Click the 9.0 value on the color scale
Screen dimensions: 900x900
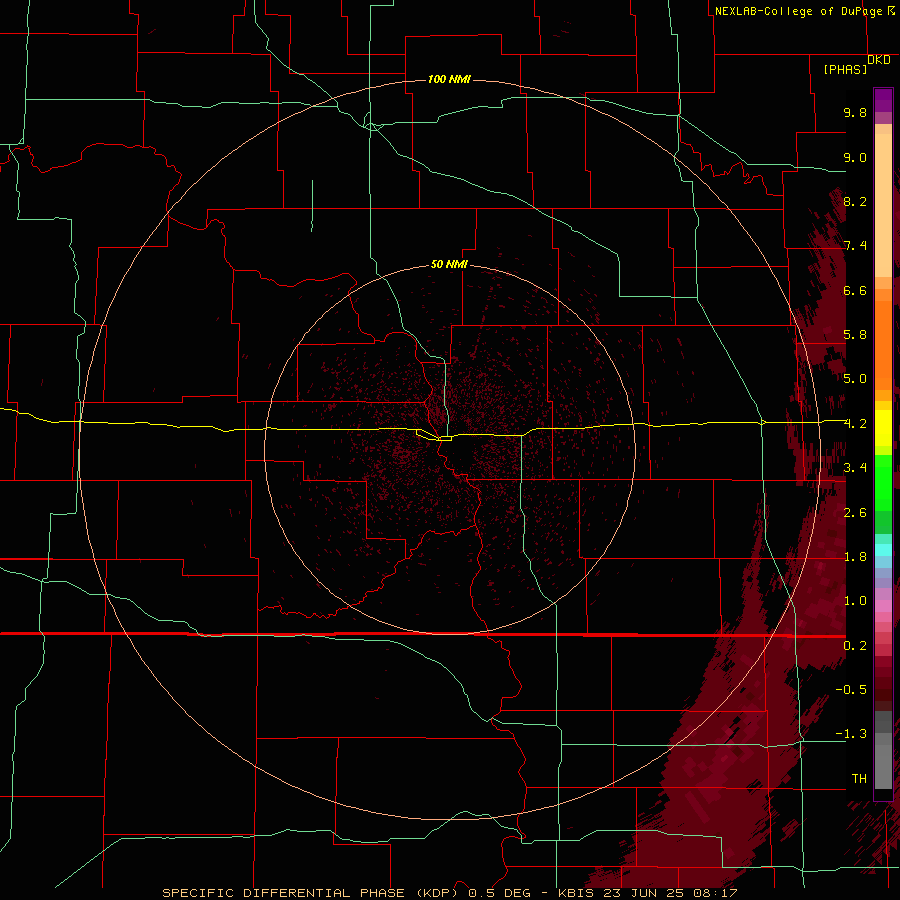855,157
